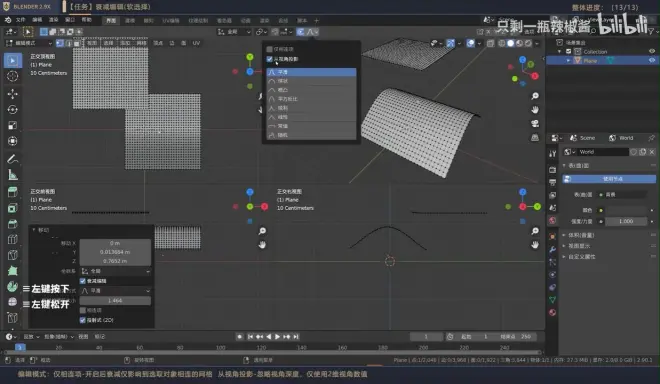
Task: Open Output properties printer tab icon
Action: pyautogui.click(x=553, y=182)
